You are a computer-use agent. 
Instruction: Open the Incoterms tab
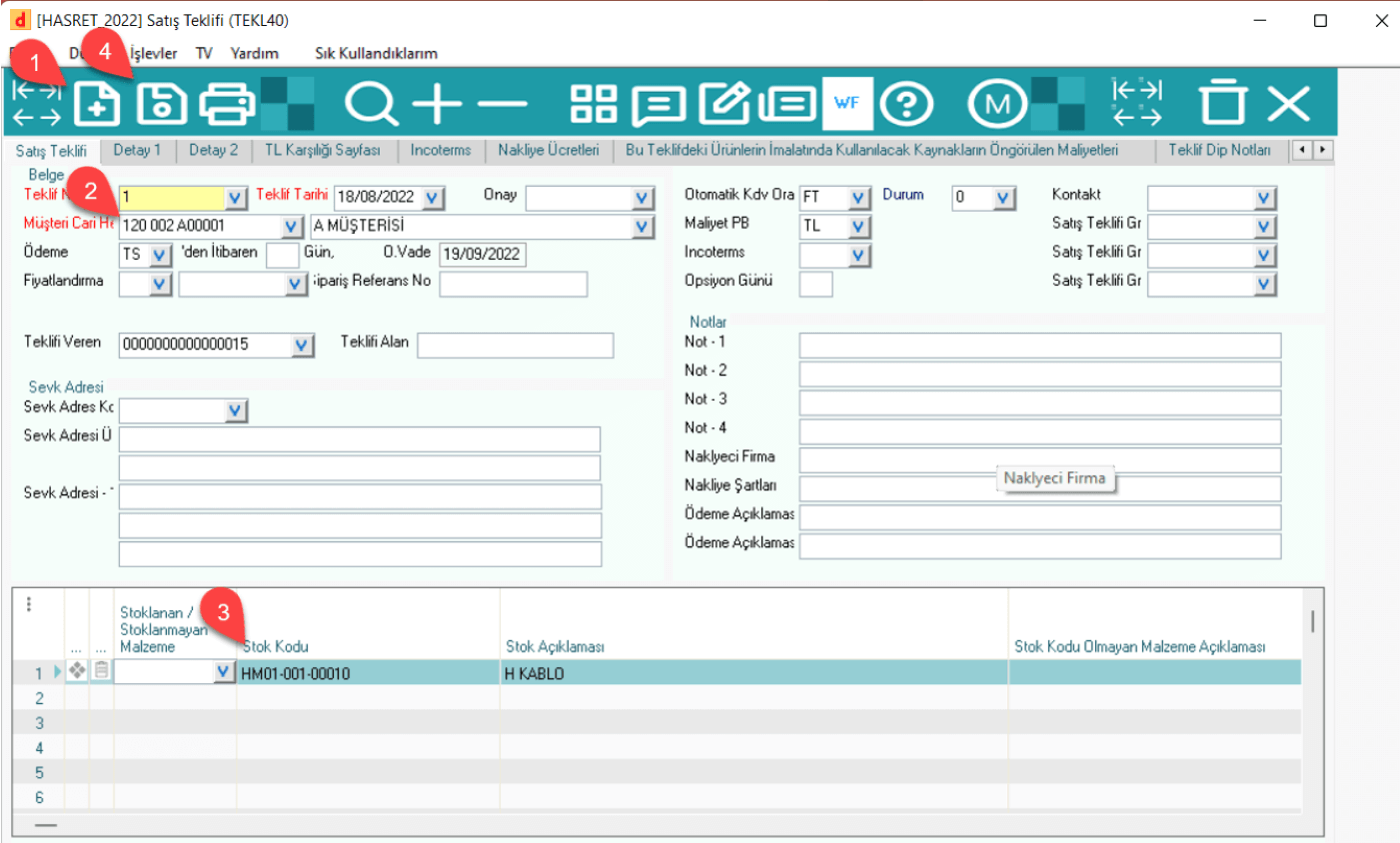click(x=440, y=151)
